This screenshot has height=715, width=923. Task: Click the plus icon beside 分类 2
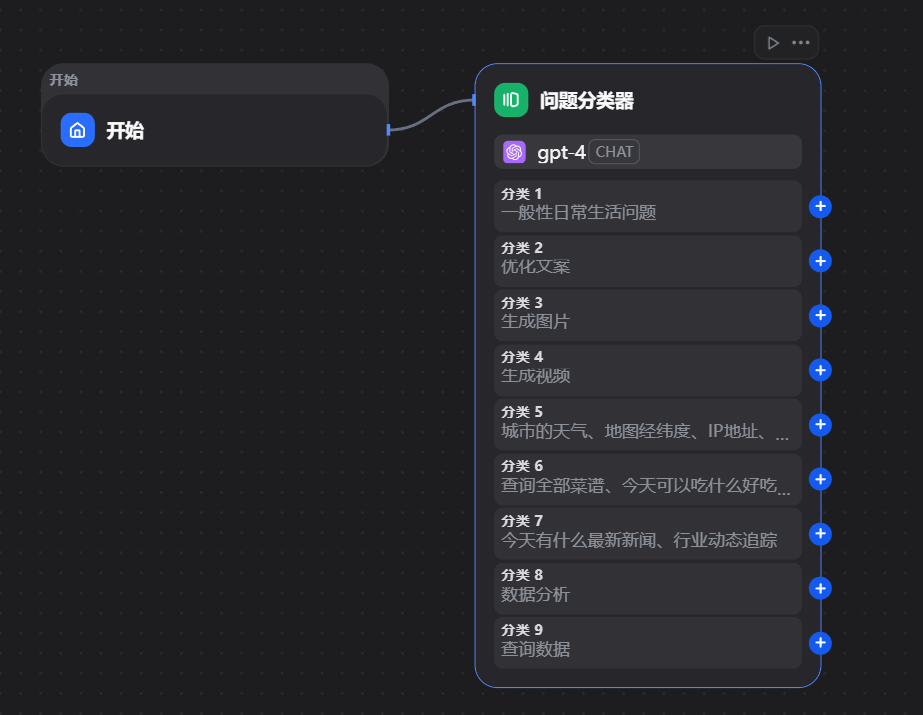[820, 262]
